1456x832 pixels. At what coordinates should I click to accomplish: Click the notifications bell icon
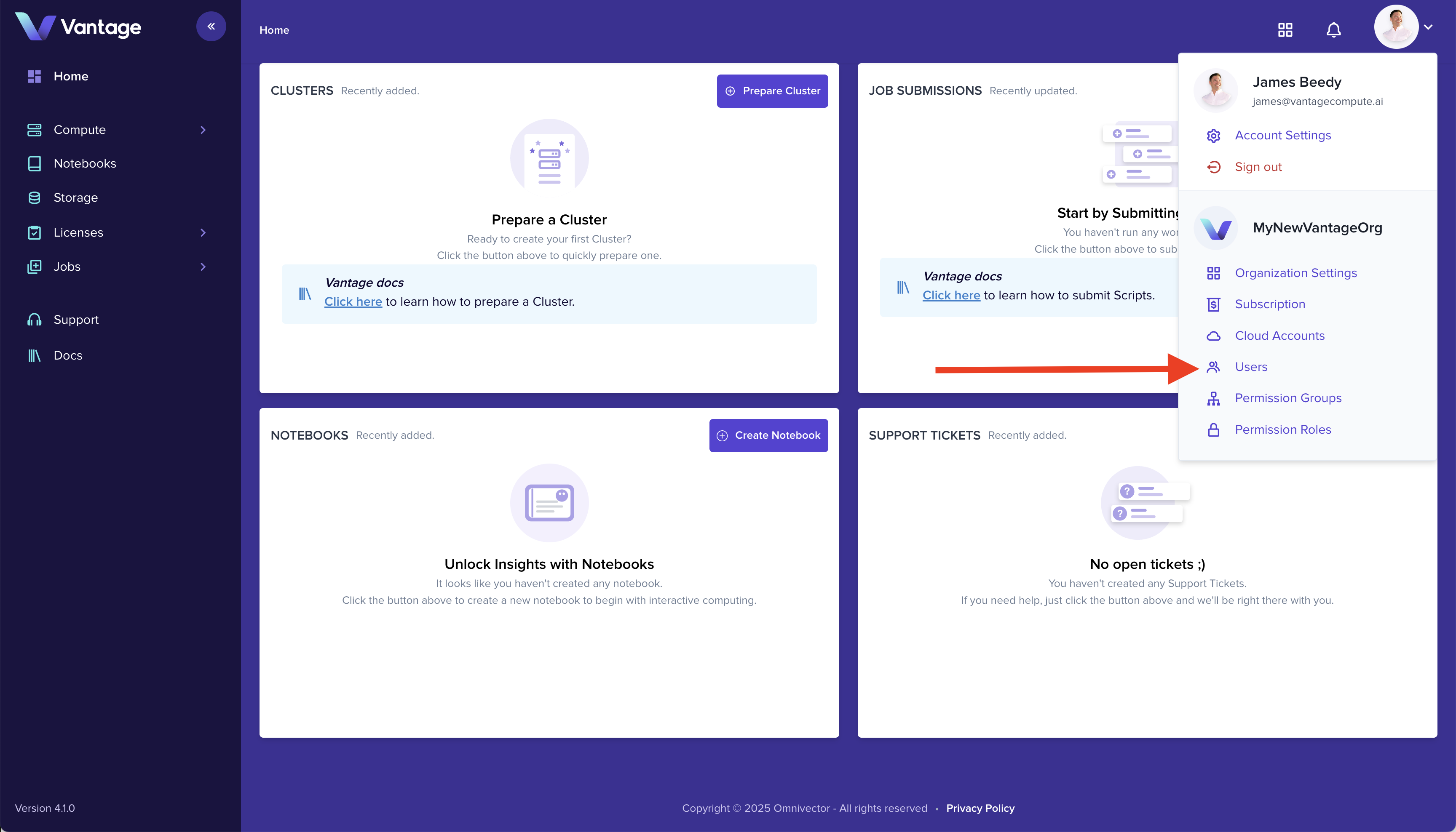(1333, 30)
